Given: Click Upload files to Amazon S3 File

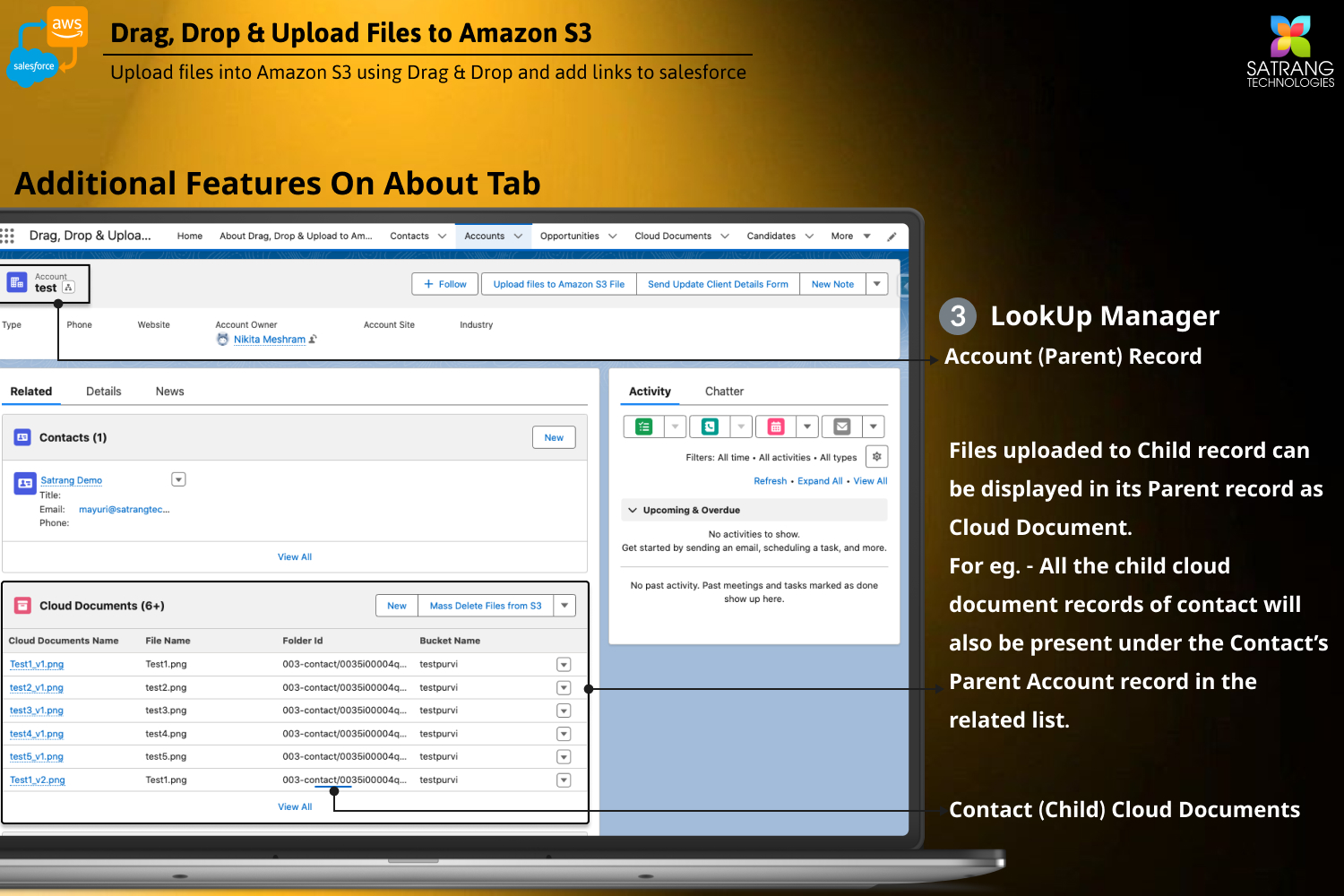Looking at the screenshot, I should tap(559, 284).
